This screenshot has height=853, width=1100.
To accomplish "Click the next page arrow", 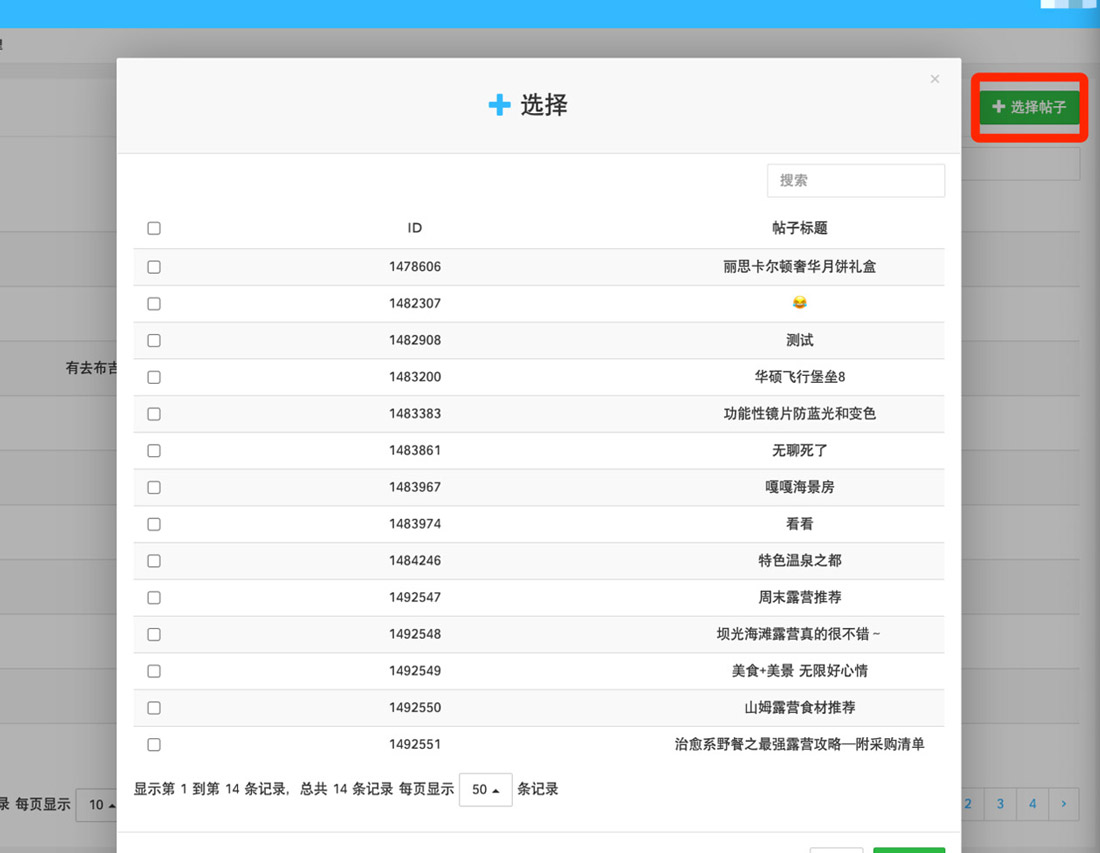I will coord(1064,804).
